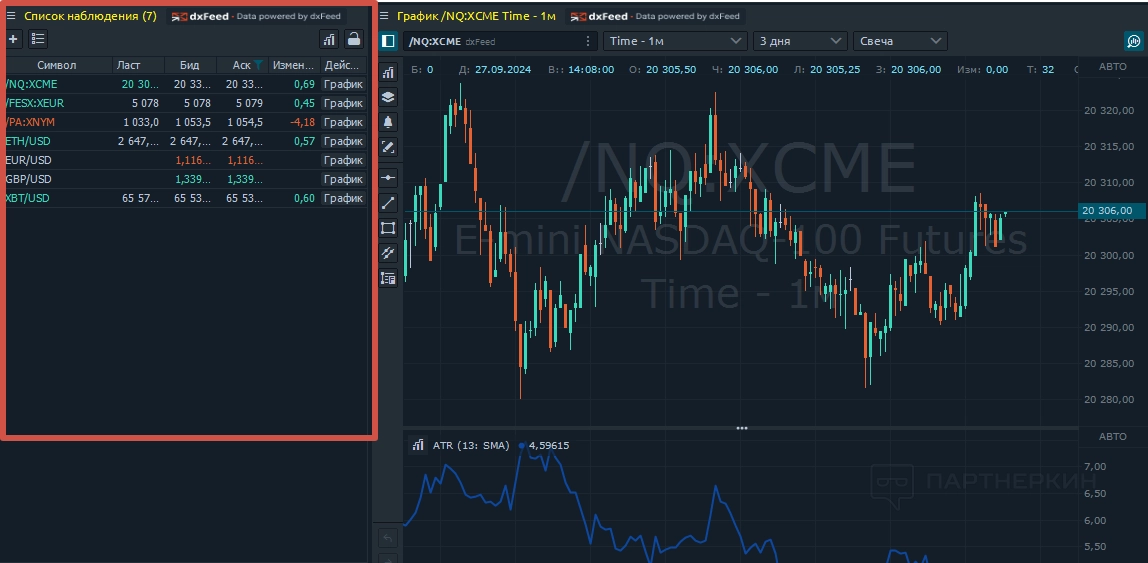Click the chart search icon top right
This screenshot has height=563, width=1148.
pos(1133,41)
